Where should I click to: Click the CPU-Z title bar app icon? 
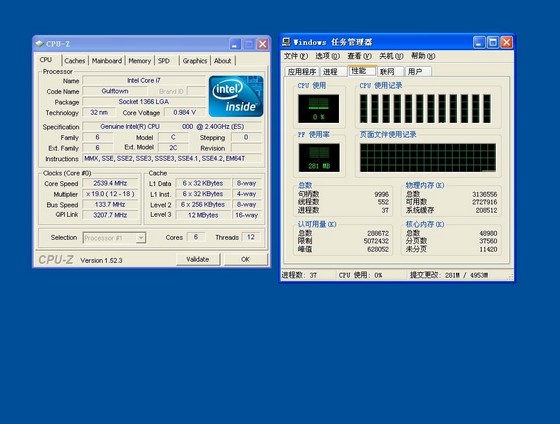(x=39, y=44)
